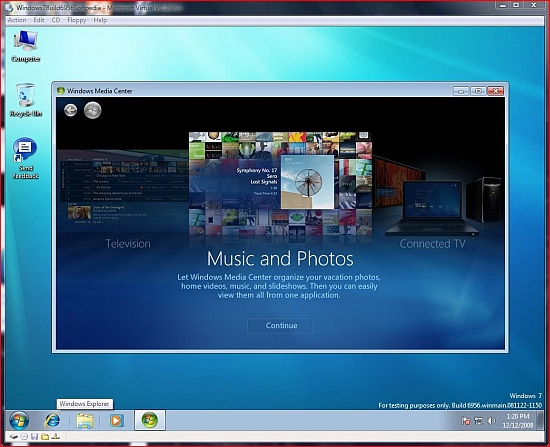550x447 pixels.
Task: Open the Recycle Bin desktop icon
Action: tap(26, 100)
